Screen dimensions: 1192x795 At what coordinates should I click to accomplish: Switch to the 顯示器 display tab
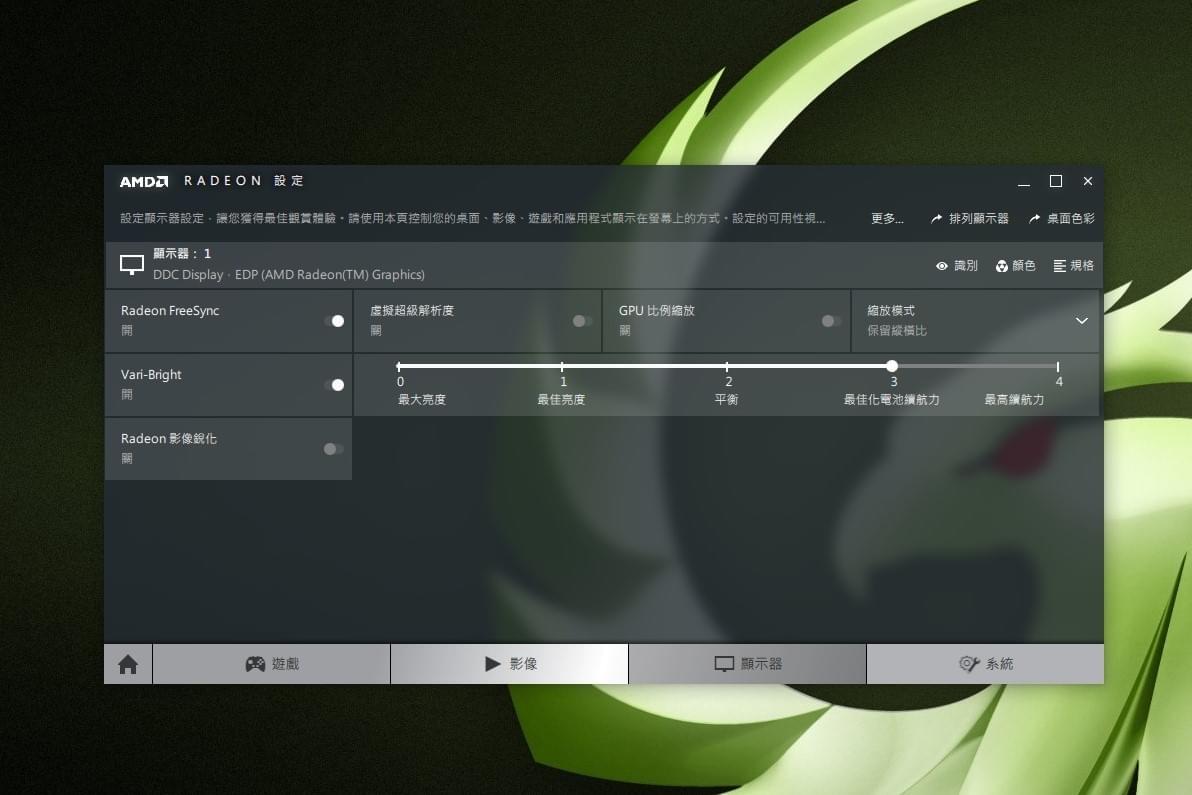(748, 664)
